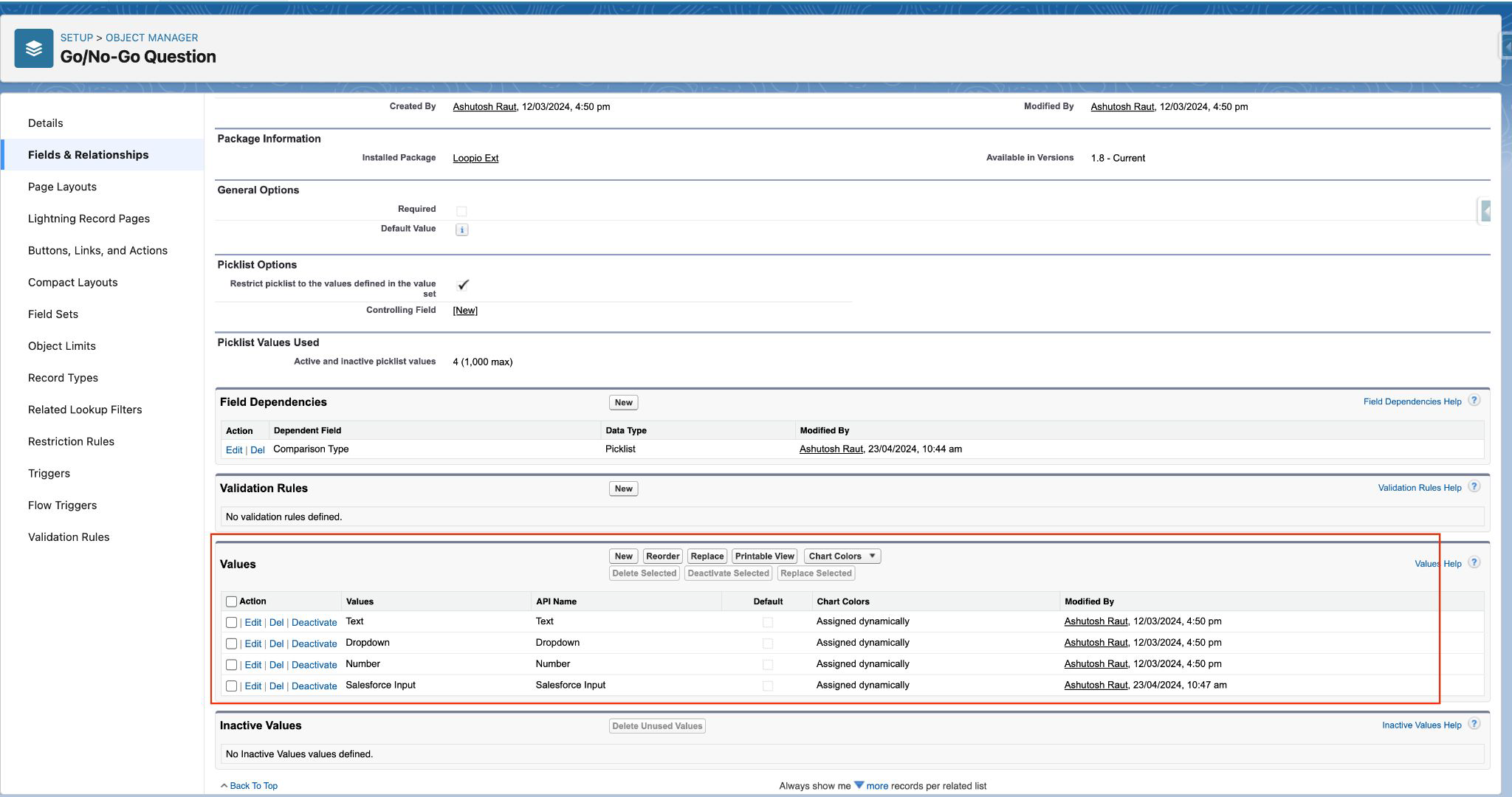1512x797 pixels.
Task: Click the [New] Controlling Field link
Action: 465,311
